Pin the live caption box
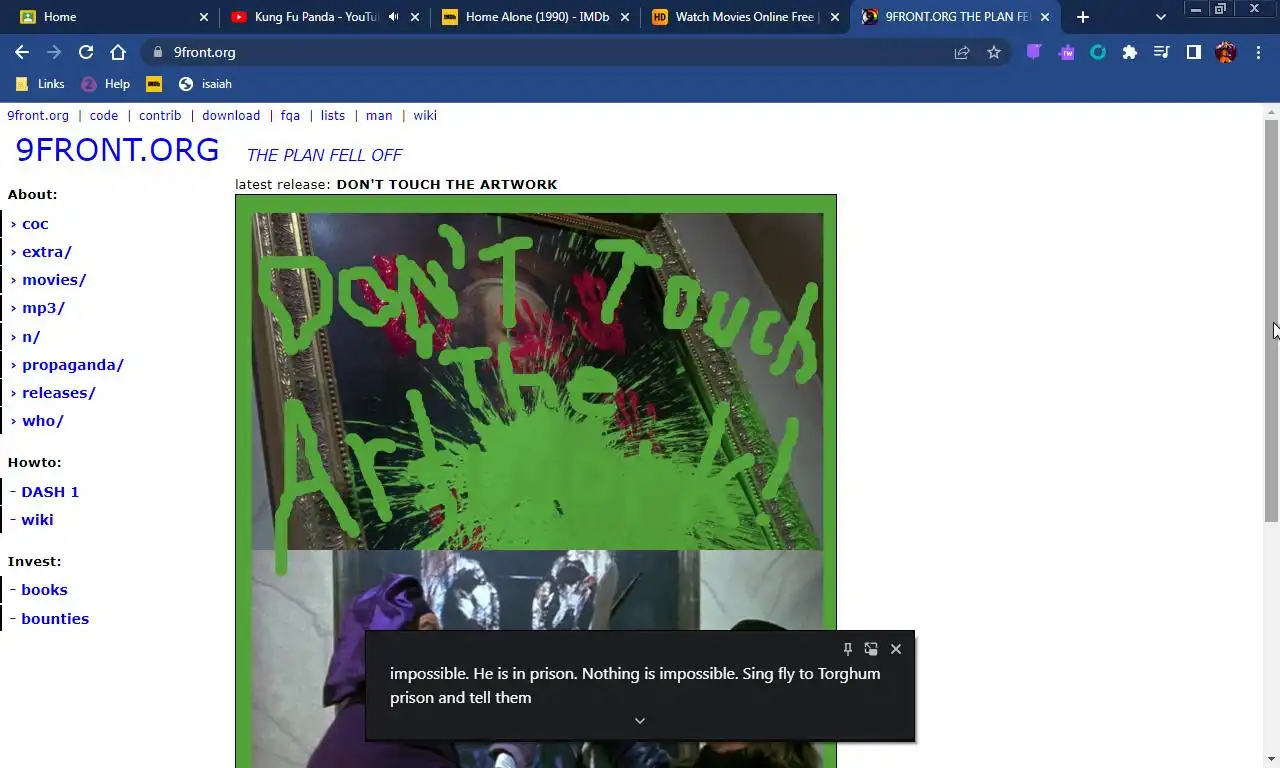Screen dimensions: 1280x768 tap(848, 649)
